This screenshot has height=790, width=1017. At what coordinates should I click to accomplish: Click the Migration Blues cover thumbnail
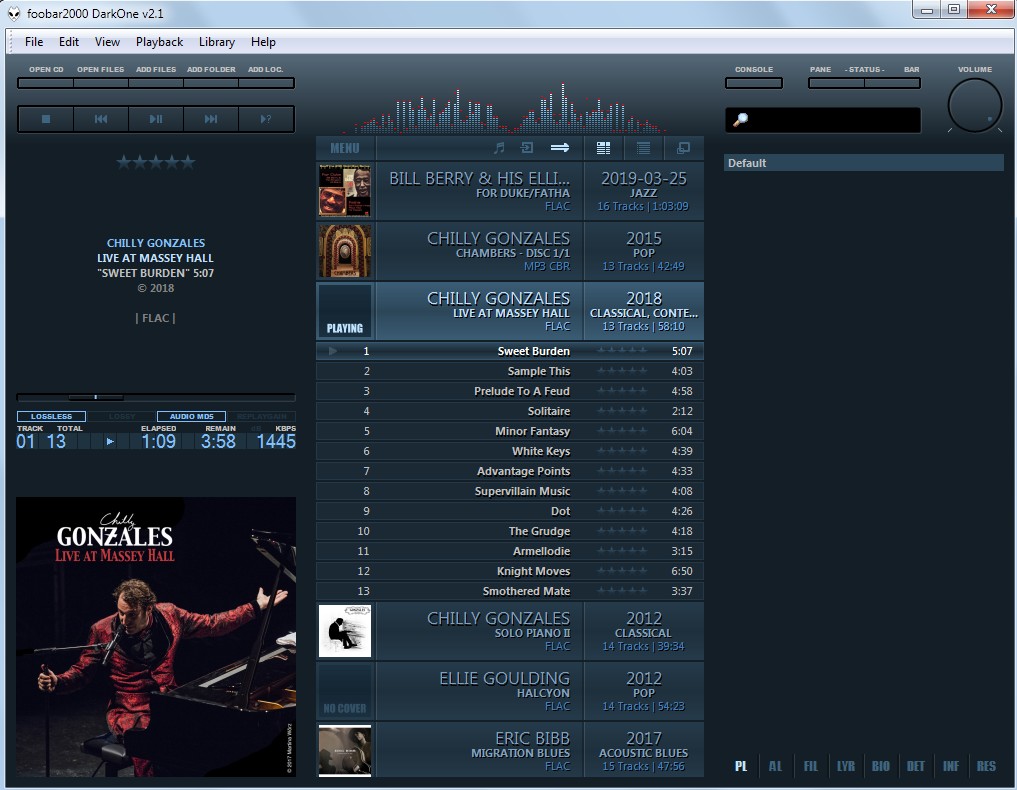pos(345,750)
